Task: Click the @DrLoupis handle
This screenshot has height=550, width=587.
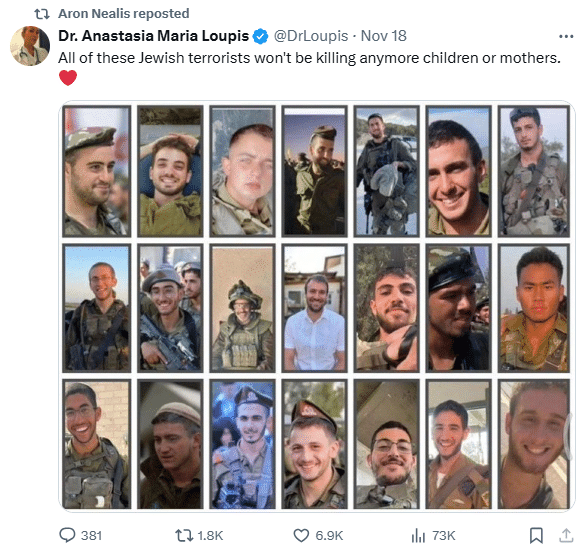Action: click(x=311, y=36)
